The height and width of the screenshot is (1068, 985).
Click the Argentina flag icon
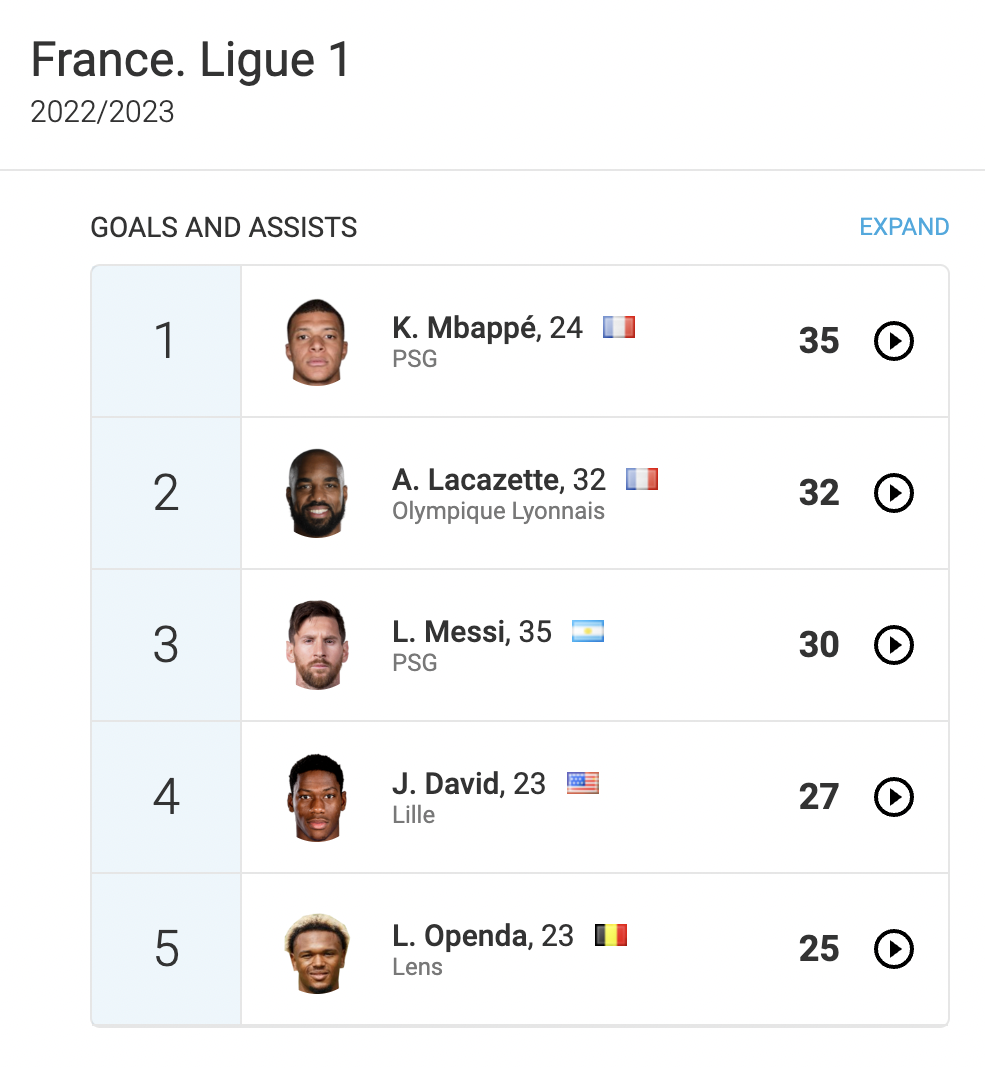point(588,631)
